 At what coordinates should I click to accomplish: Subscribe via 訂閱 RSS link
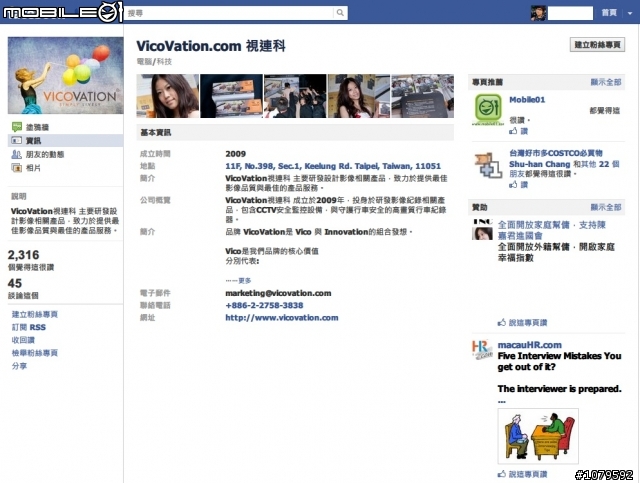[x=29, y=327]
